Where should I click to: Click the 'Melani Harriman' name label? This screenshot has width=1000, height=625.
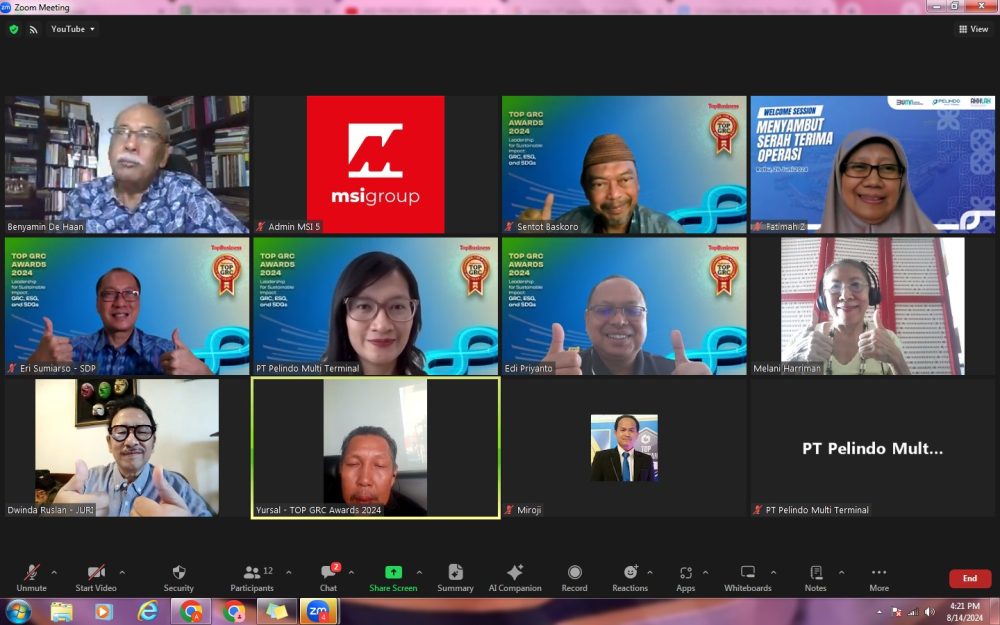787,368
